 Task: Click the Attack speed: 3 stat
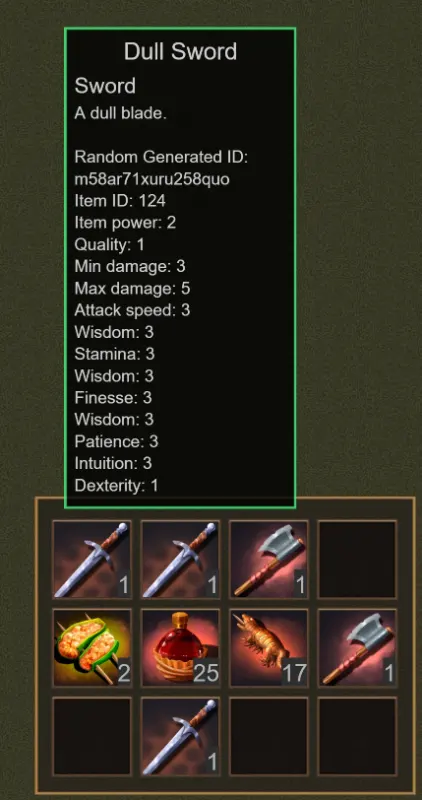(132, 310)
